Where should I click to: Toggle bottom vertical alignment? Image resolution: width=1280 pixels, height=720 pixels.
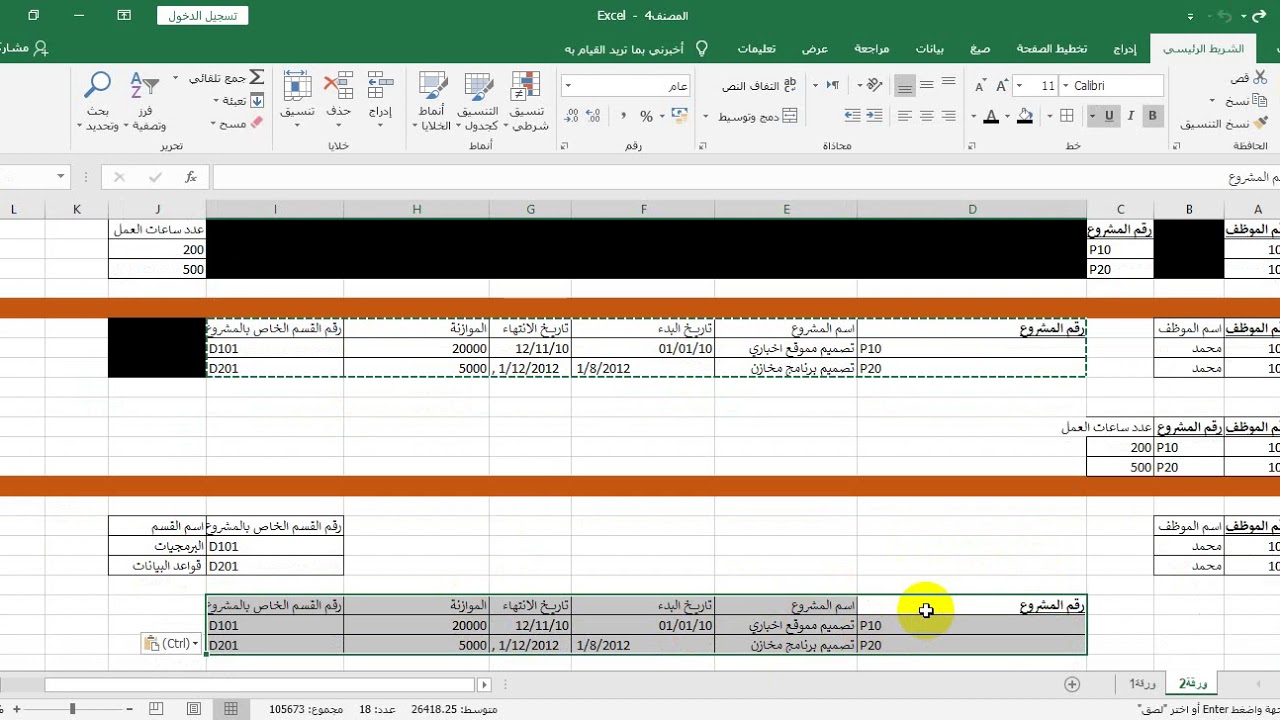pyautogui.click(x=904, y=86)
